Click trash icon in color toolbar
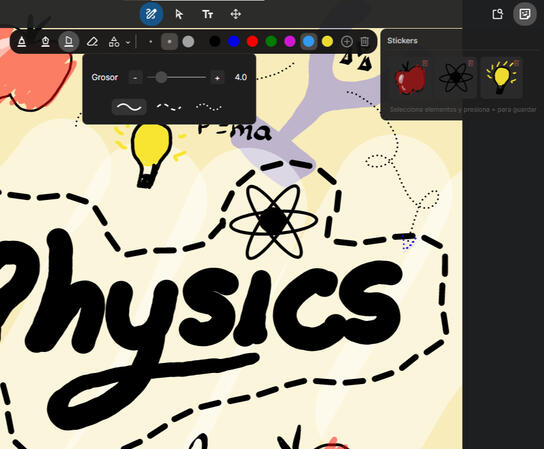 (364, 42)
